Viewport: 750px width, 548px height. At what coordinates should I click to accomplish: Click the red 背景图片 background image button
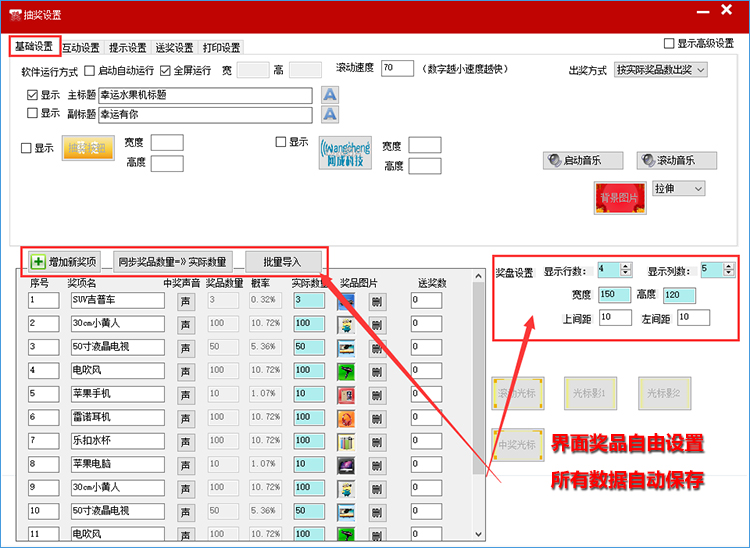(620, 198)
